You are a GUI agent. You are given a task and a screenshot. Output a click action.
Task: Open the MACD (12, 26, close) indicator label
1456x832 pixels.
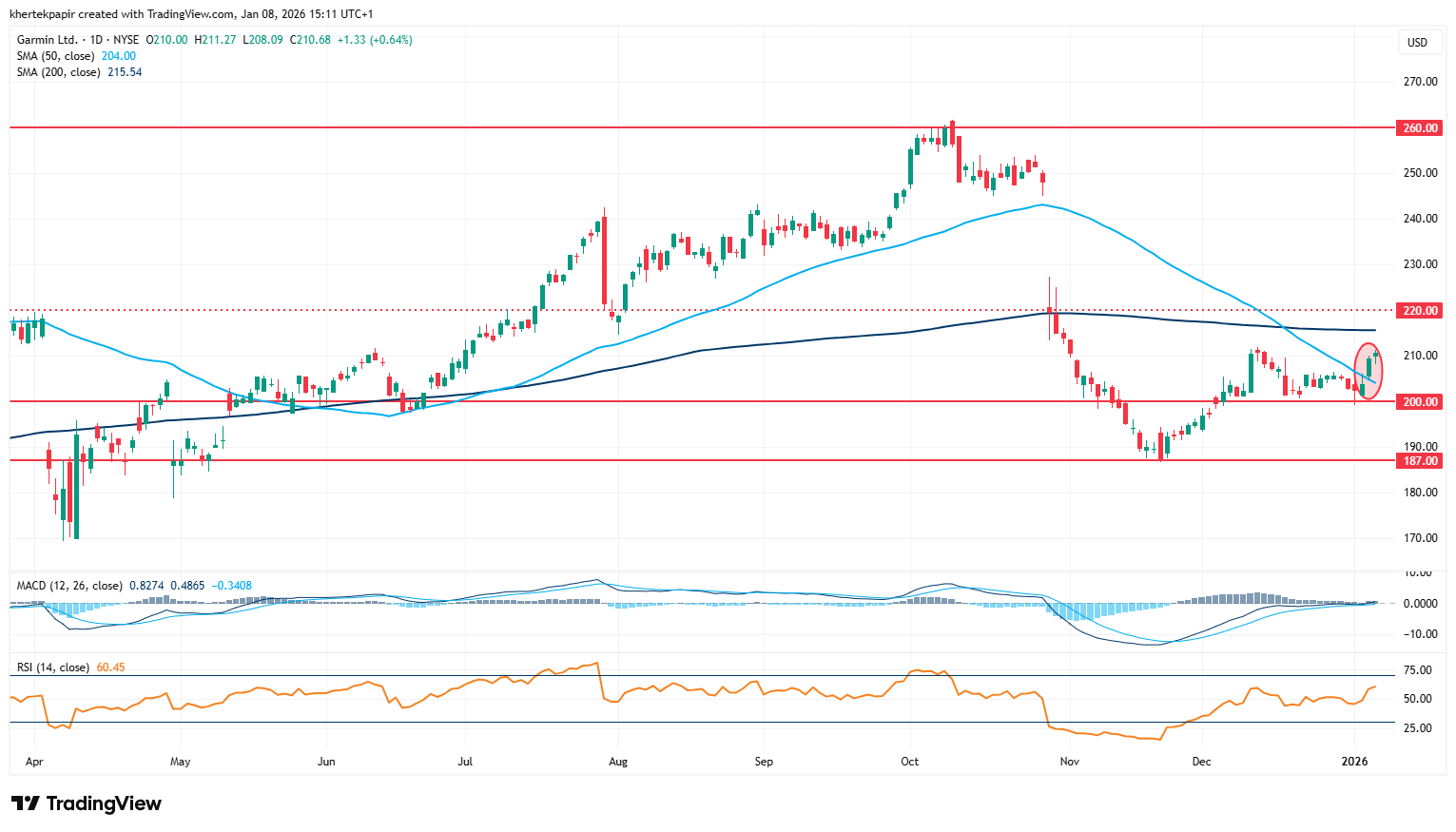pos(69,586)
